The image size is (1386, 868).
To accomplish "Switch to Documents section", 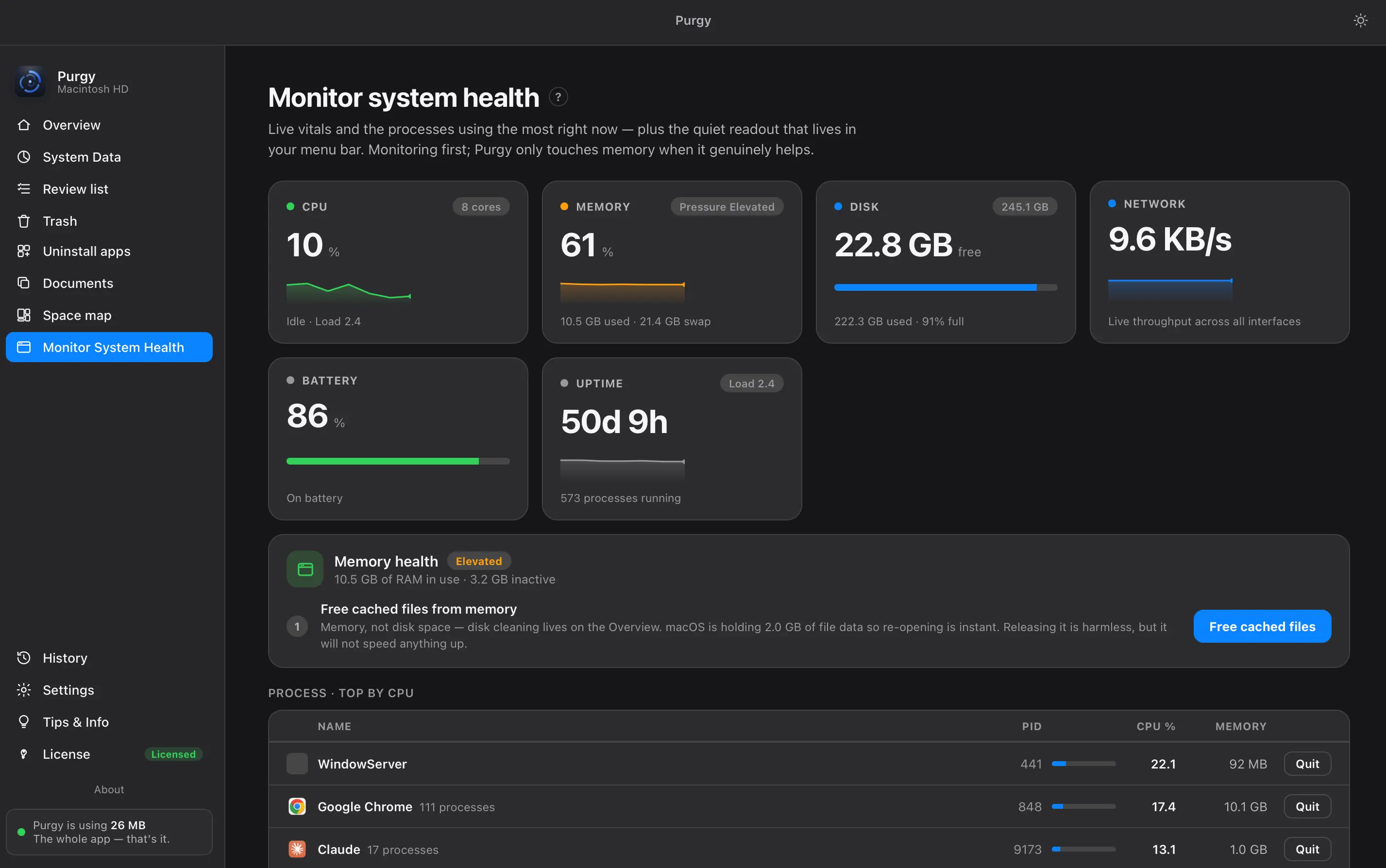I will [109, 283].
